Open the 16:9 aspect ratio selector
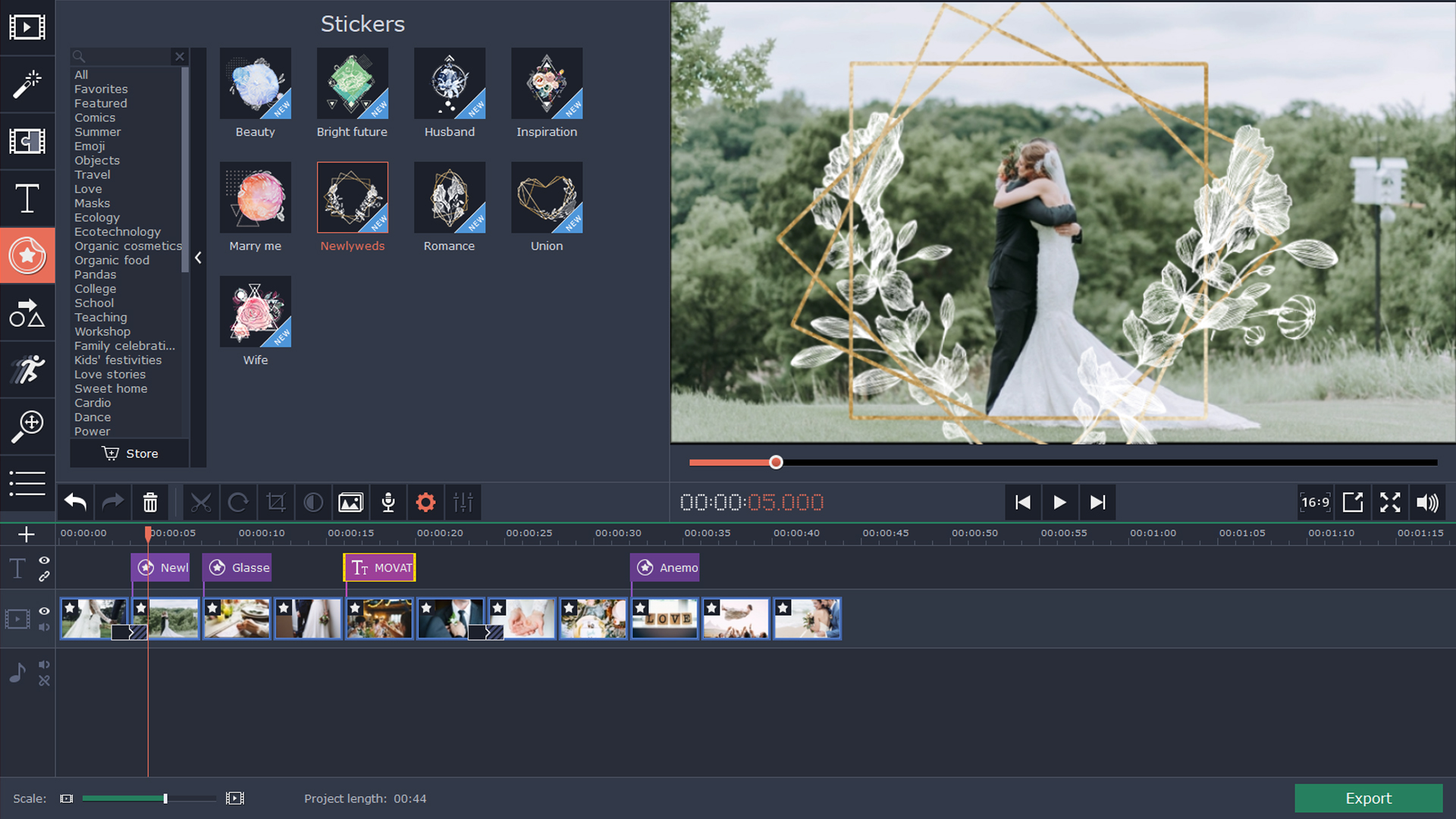The width and height of the screenshot is (1456, 819). (1315, 502)
